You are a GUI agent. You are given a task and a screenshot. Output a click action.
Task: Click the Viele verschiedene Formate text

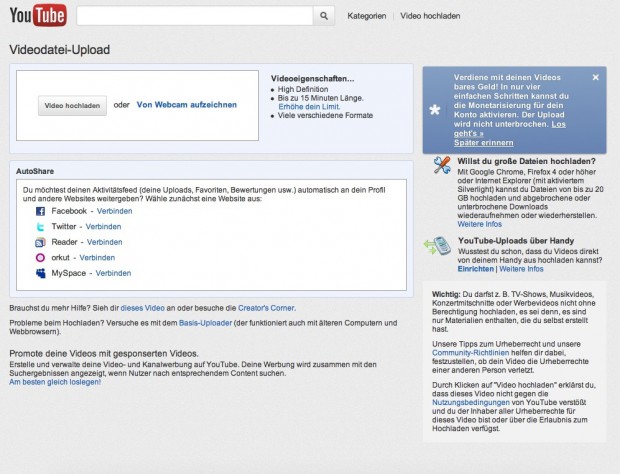325,115
